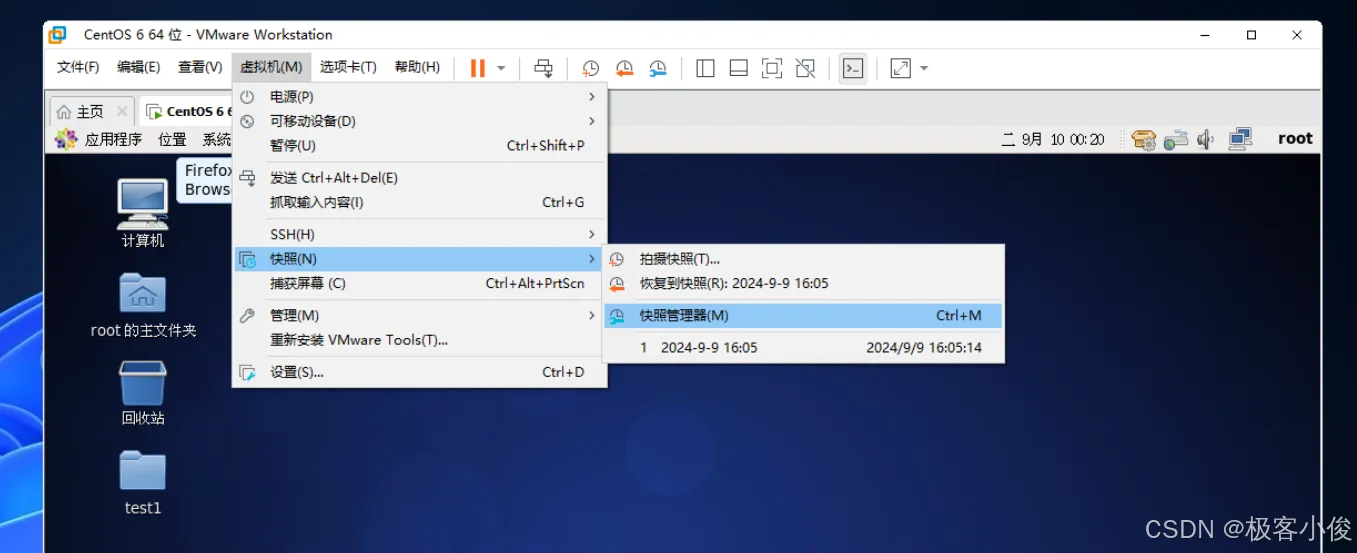
Task: Open the 选项卡(T) menu
Action: coord(348,67)
